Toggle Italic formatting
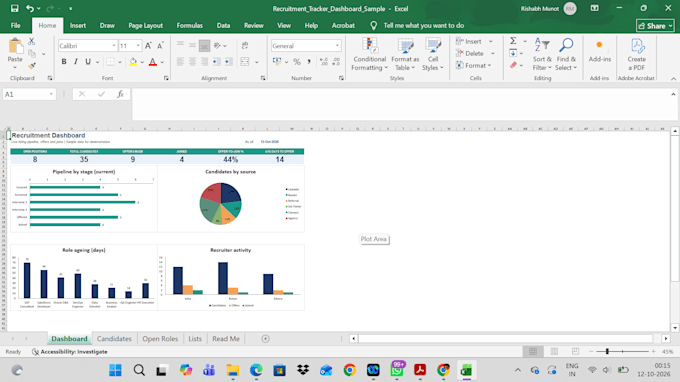The image size is (680, 382). (76, 62)
